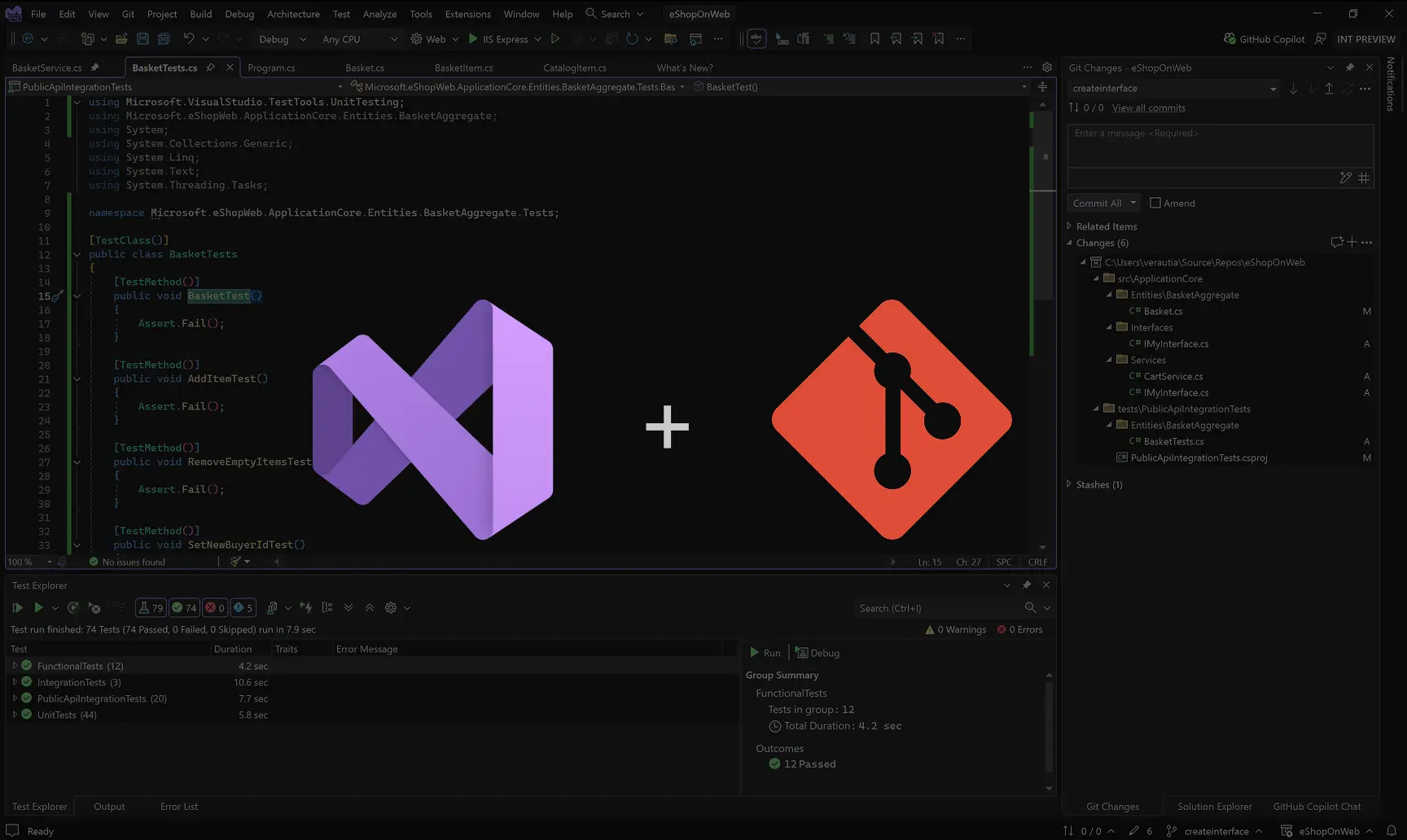Open GitHub Copilot Chat

click(1317, 806)
